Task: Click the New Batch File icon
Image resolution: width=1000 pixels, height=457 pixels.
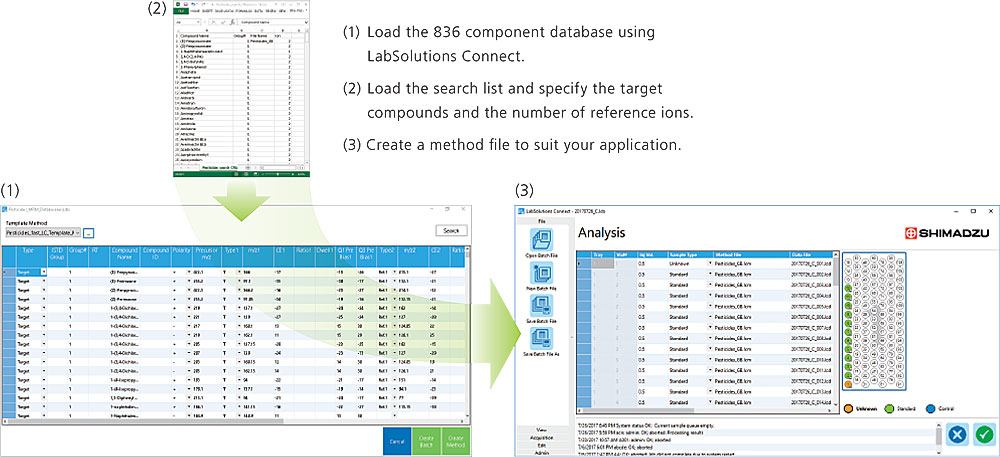Action: (542, 272)
